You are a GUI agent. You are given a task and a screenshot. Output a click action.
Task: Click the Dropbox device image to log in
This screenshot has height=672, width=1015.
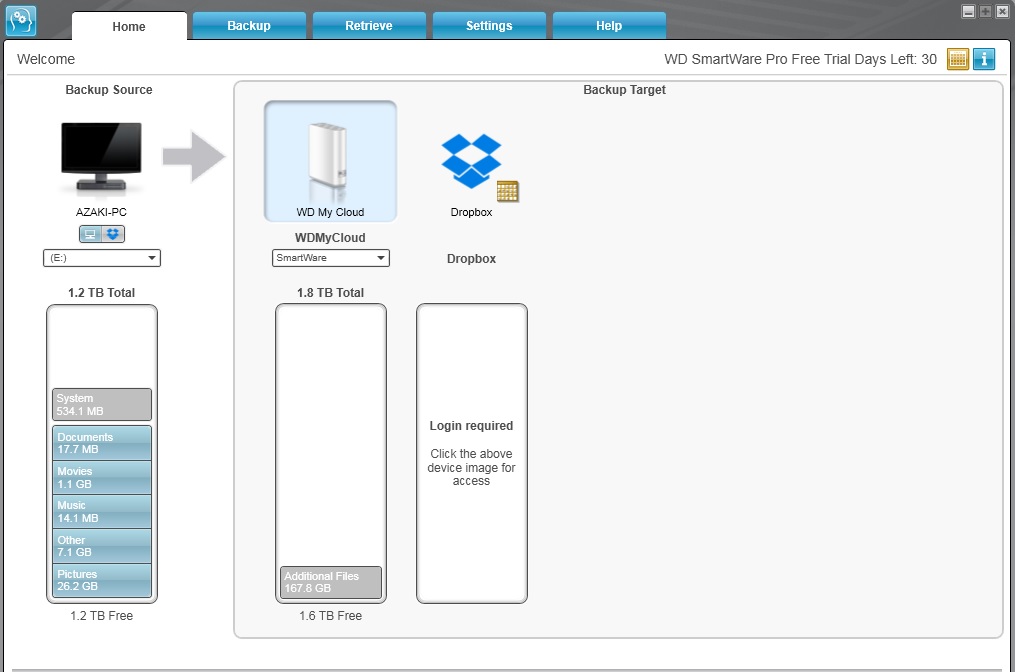click(471, 161)
